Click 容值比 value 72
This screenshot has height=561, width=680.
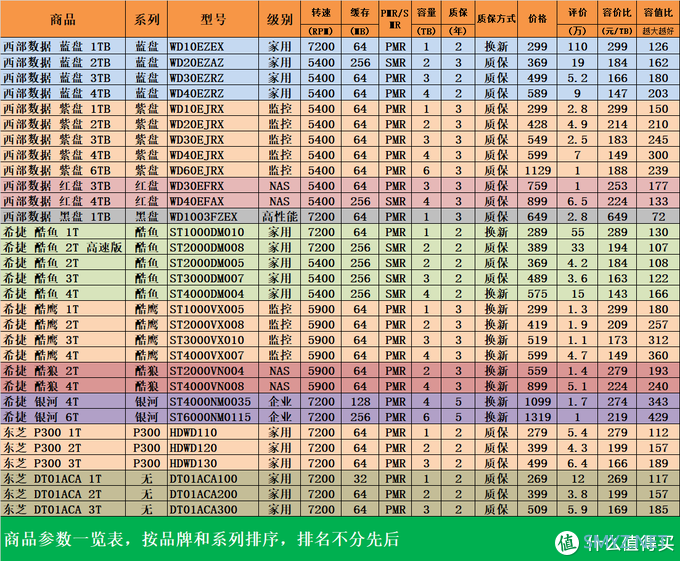point(658,217)
